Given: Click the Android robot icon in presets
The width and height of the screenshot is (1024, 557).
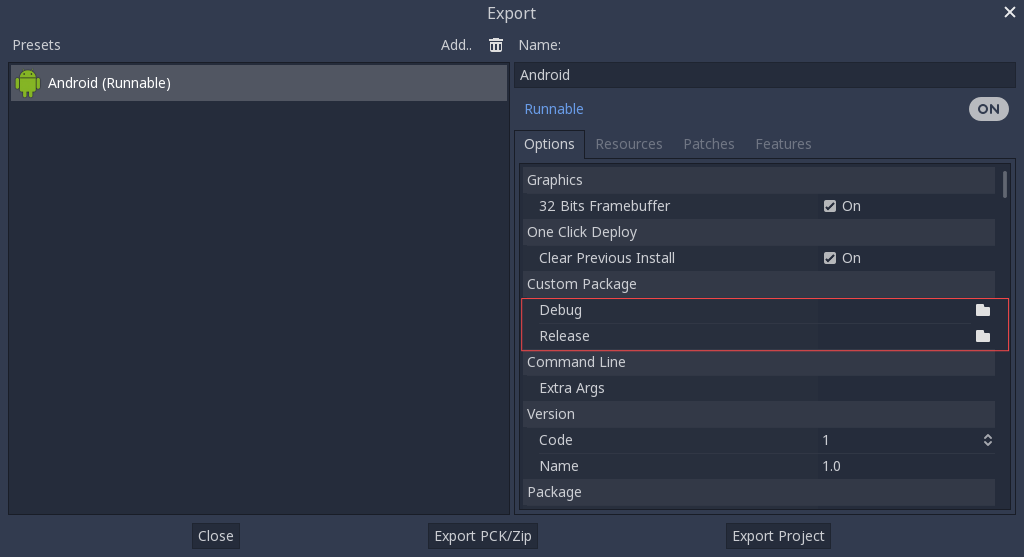Looking at the screenshot, I should pyautogui.click(x=28, y=83).
